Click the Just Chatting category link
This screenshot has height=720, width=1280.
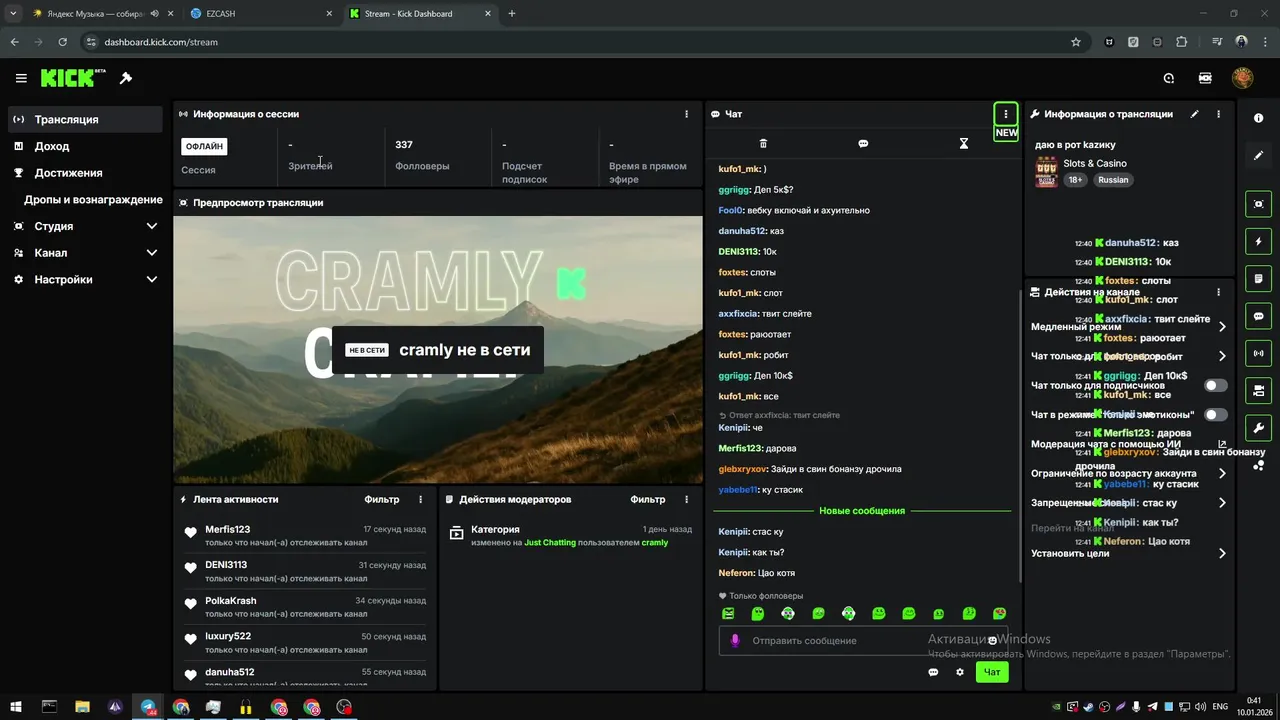coord(551,542)
